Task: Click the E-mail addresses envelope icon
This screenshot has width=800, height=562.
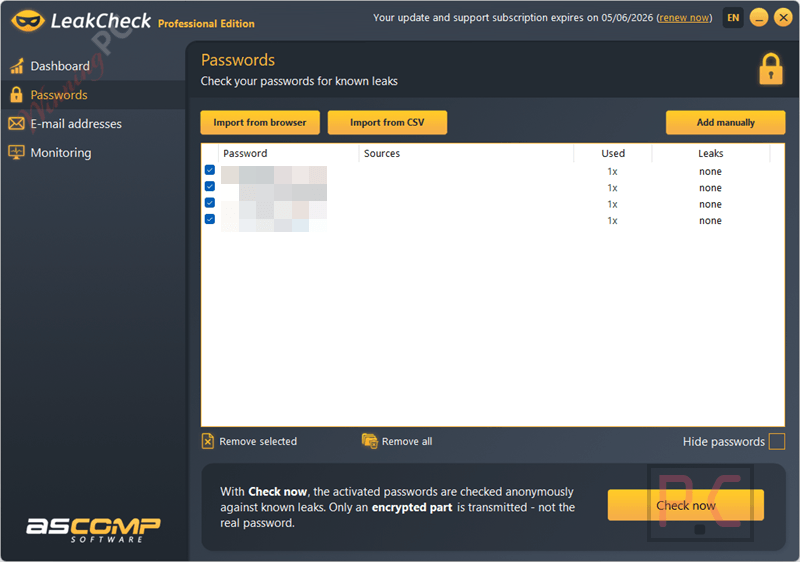Action: point(16,123)
